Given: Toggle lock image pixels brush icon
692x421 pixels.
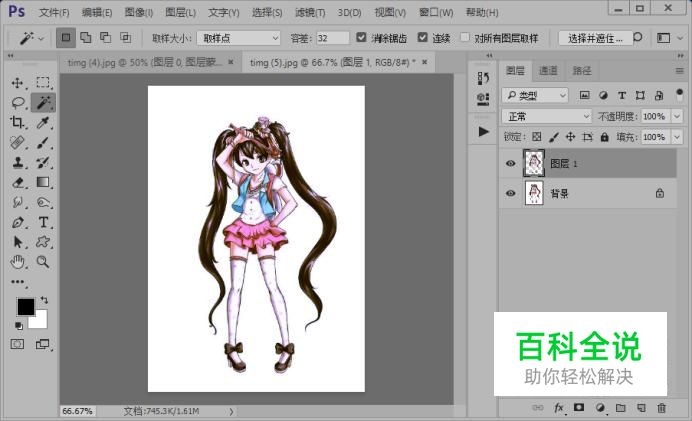Looking at the screenshot, I should [x=553, y=137].
